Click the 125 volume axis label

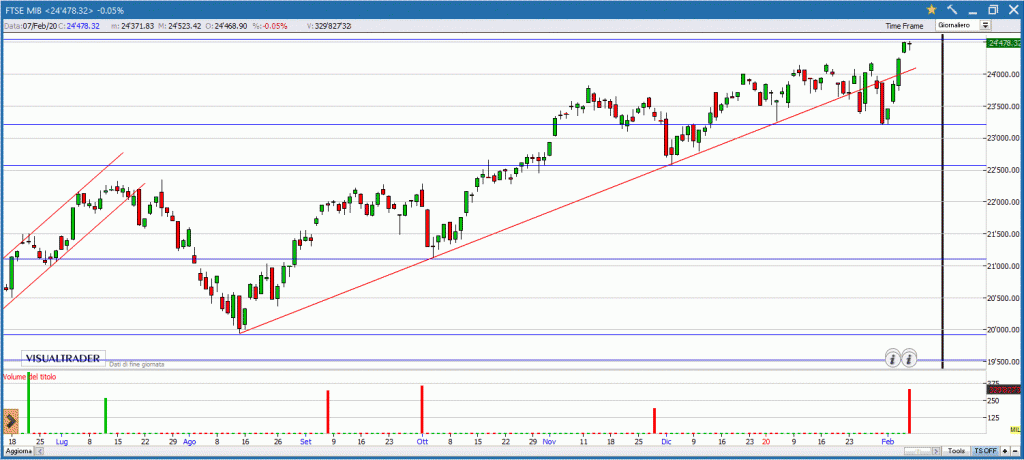[995, 418]
